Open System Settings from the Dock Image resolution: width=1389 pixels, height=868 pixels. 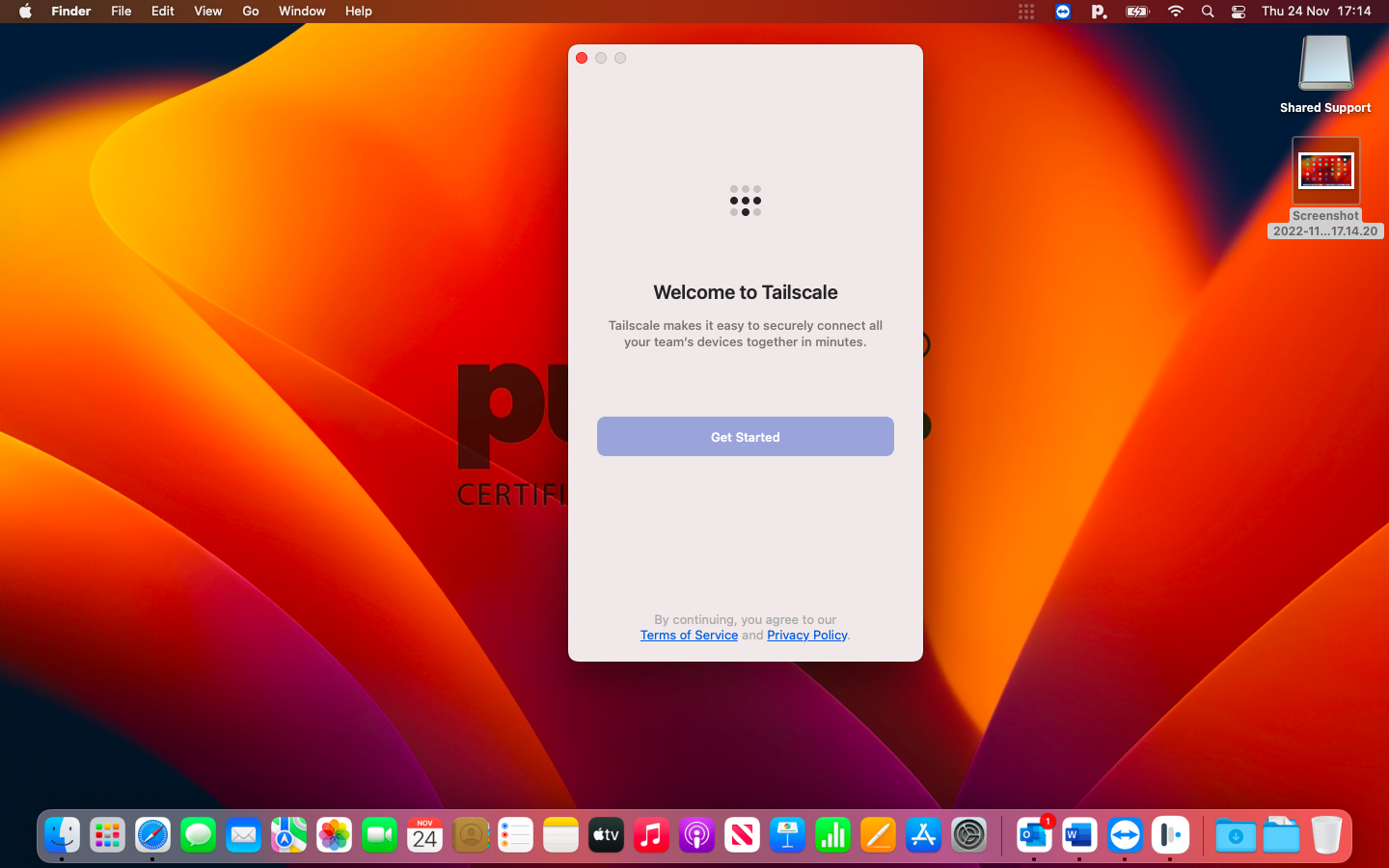click(x=968, y=835)
